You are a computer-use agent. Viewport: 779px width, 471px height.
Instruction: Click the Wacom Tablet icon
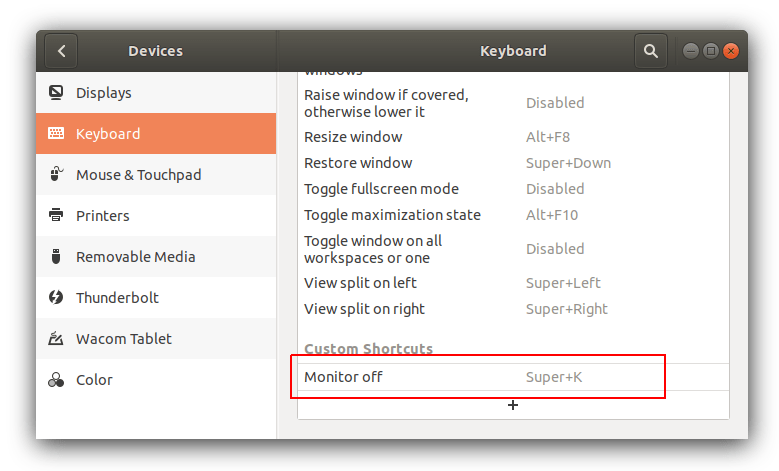click(57, 339)
